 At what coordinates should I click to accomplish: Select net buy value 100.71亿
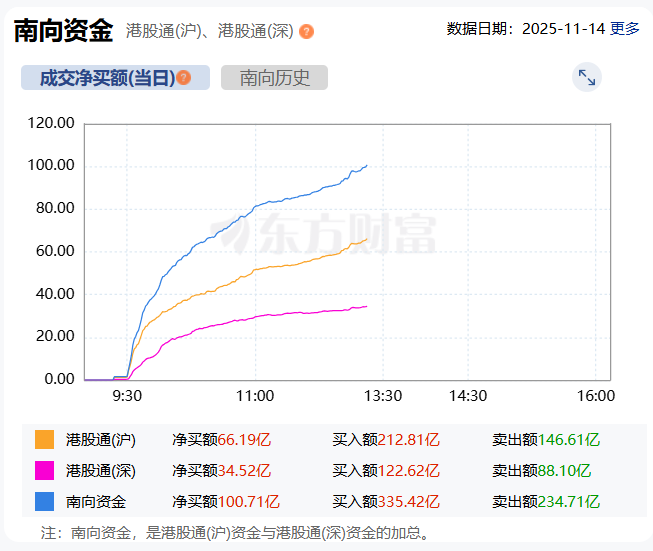point(249,502)
